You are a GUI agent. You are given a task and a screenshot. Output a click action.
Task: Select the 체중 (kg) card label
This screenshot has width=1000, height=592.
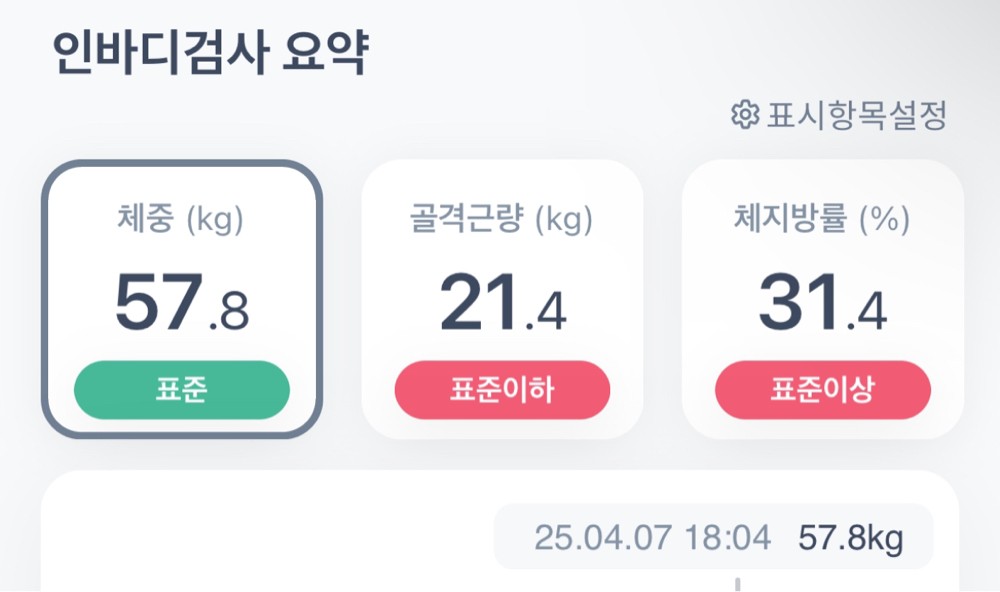click(181, 220)
